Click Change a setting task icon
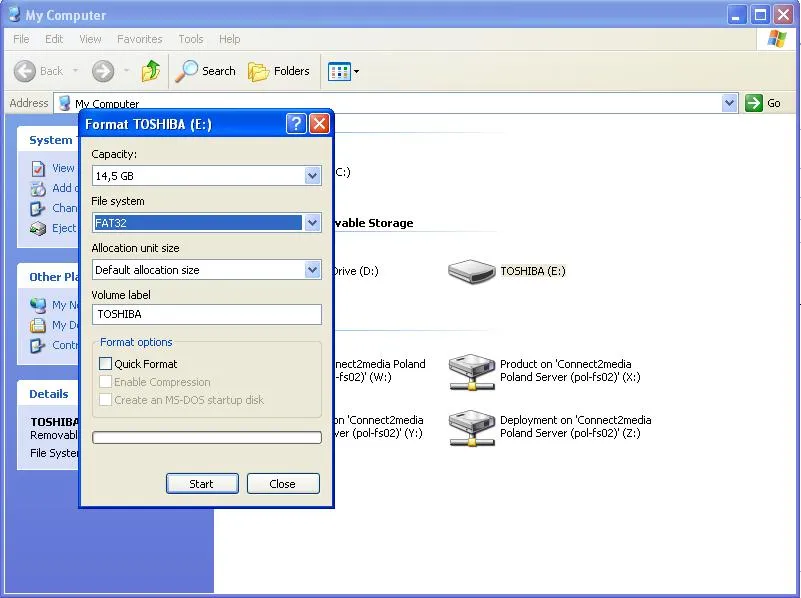Image resolution: width=801 pixels, height=598 pixels. pyautogui.click(x=38, y=208)
